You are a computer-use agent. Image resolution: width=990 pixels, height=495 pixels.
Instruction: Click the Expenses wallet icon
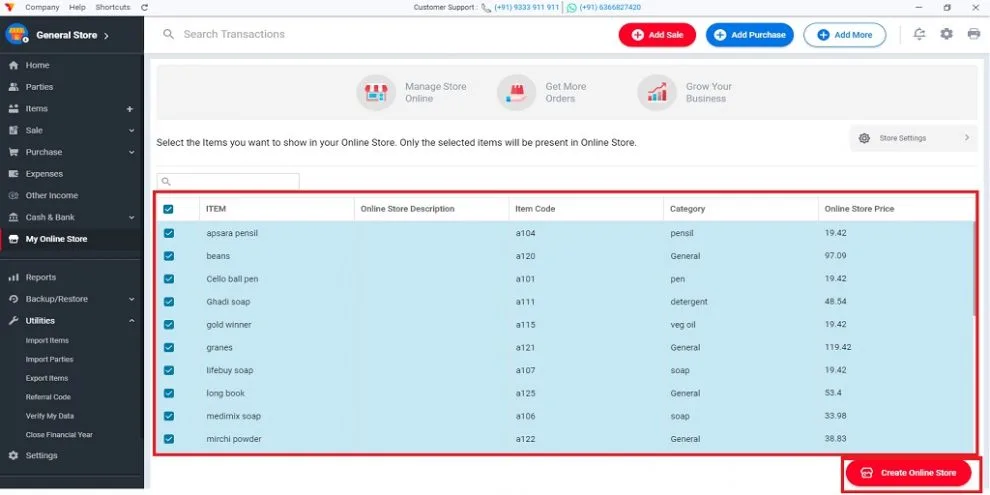coord(13,174)
